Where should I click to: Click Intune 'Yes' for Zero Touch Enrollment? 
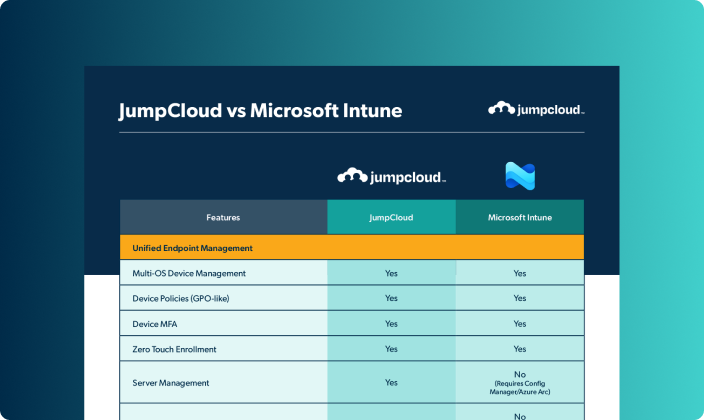coord(520,349)
